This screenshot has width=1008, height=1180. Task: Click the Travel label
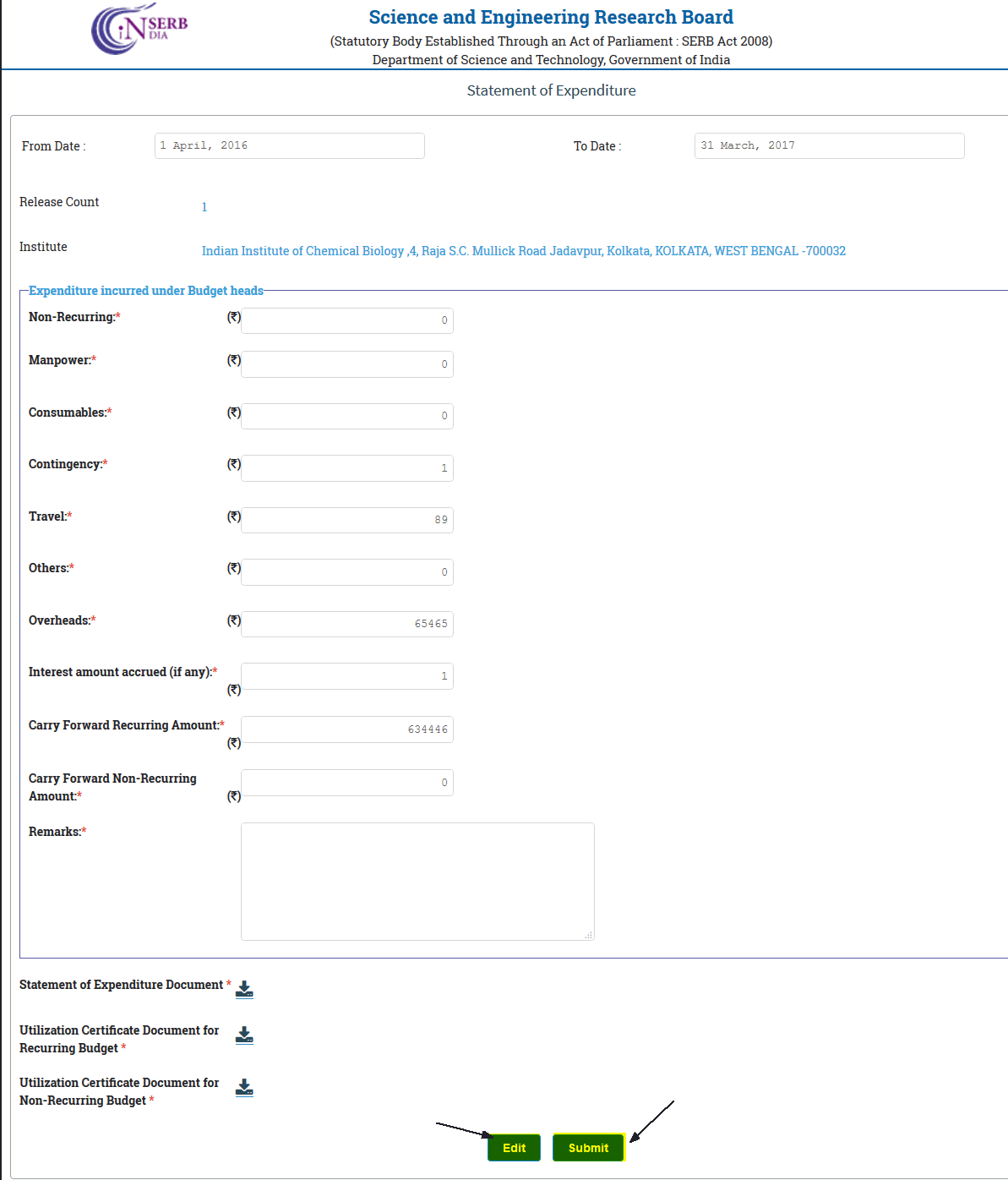[x=51, y=516]
